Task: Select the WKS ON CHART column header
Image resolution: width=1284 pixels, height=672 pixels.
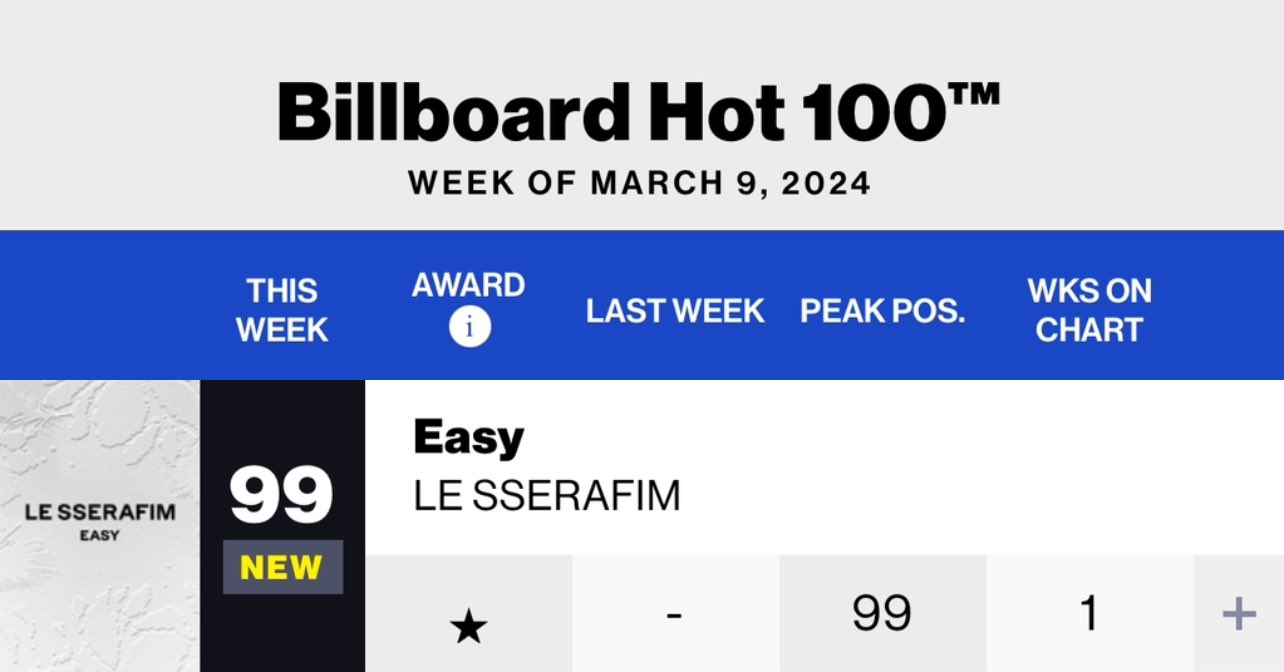Action: pos(1089,310)
